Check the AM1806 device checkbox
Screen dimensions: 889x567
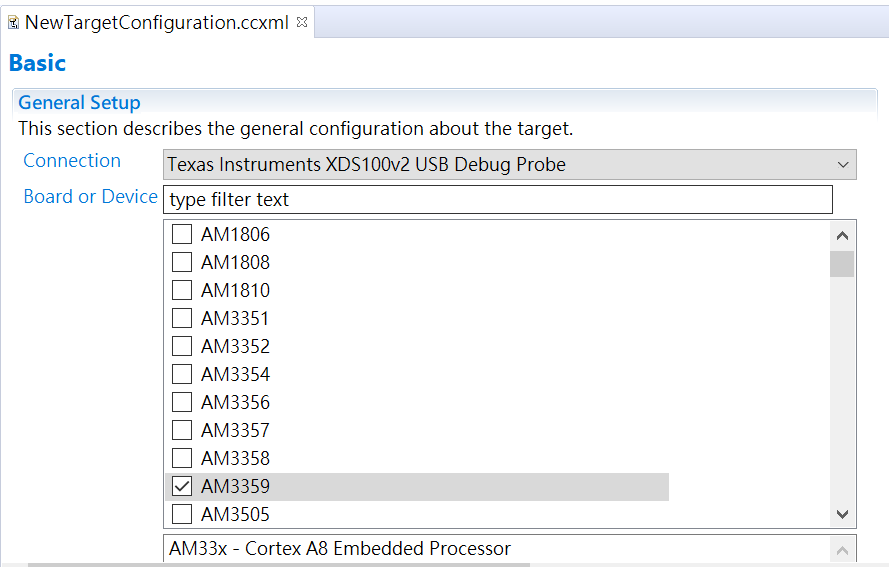tap(182, 235)
